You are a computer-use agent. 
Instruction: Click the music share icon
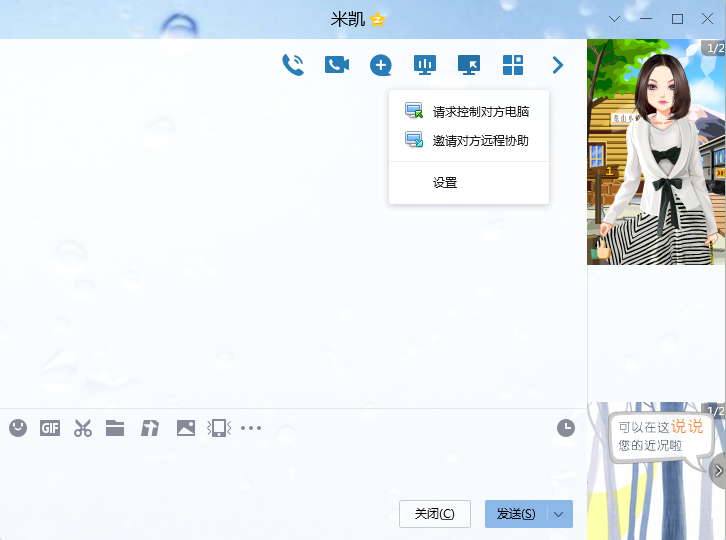(150, 428)
